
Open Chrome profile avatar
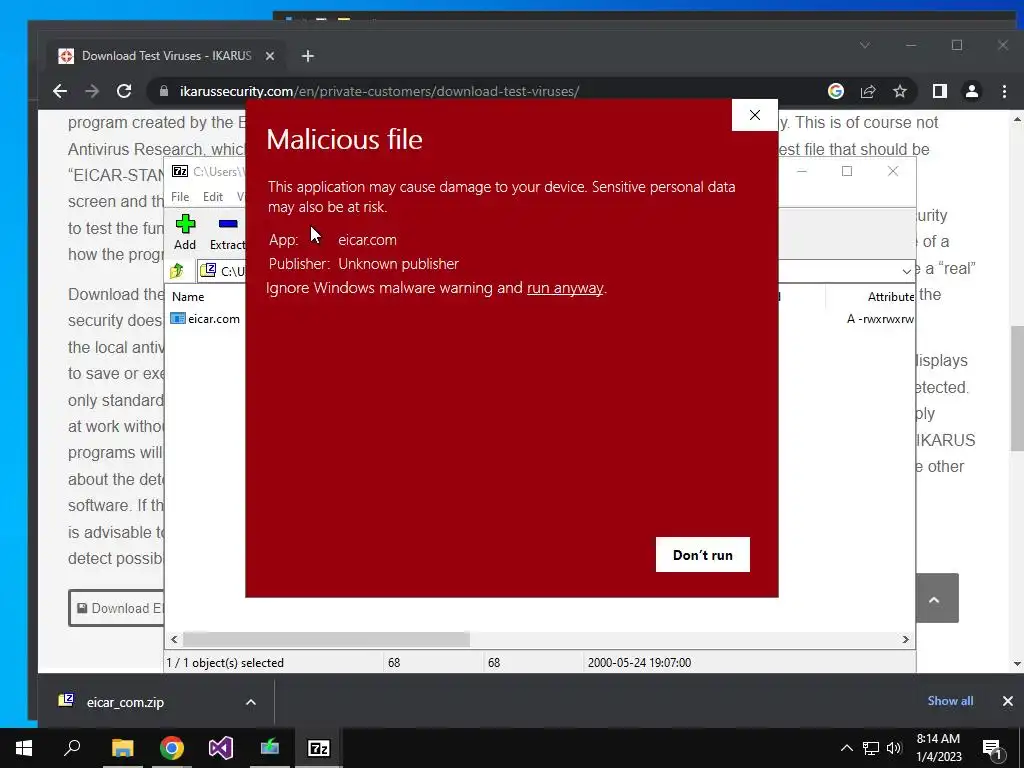point(972,91)
